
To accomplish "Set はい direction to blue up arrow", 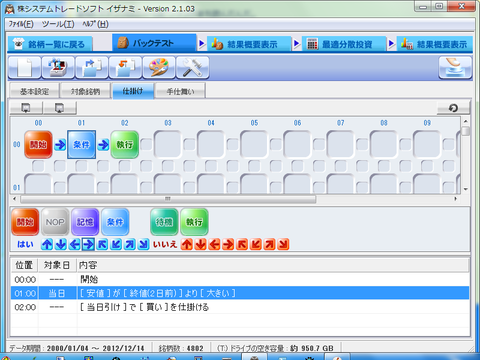I will point(47,244).
